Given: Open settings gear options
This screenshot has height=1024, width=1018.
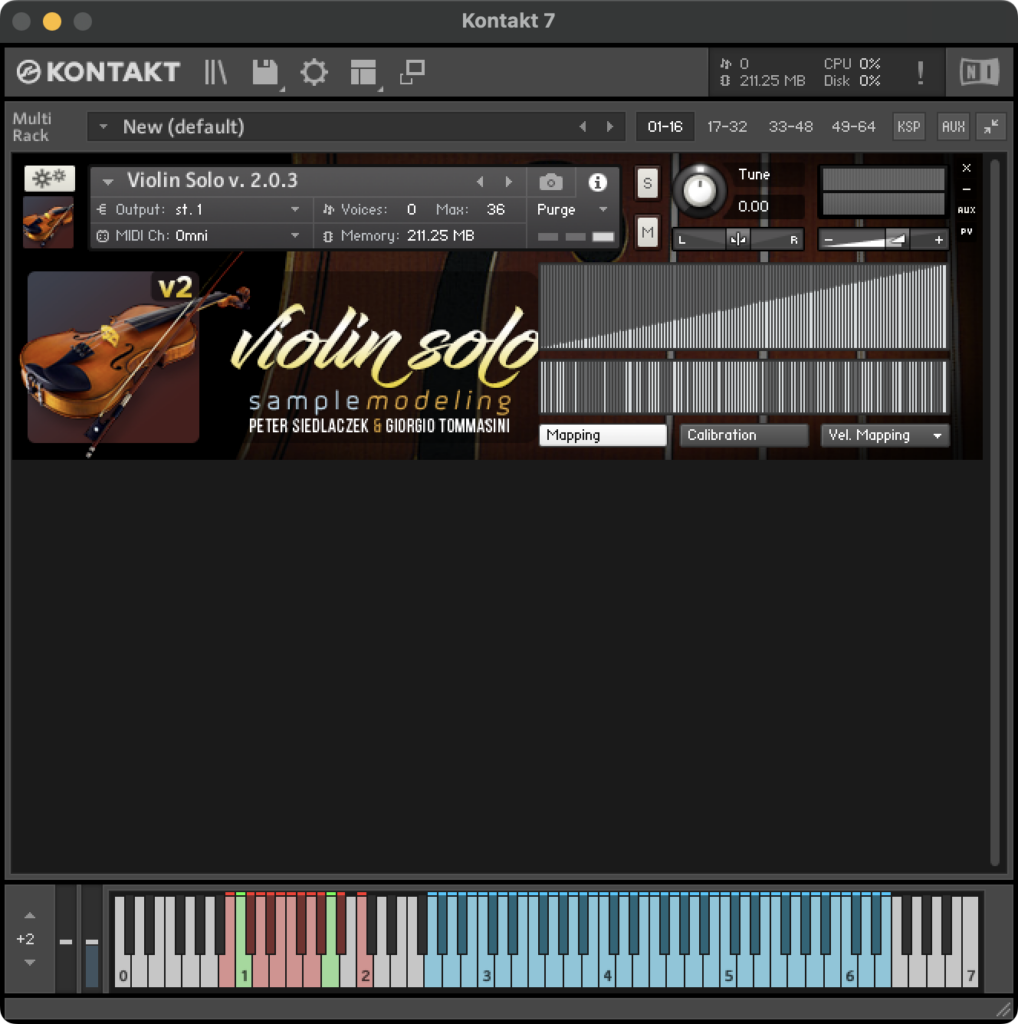Looking at the screenshot, I should (x=313, y=72).
